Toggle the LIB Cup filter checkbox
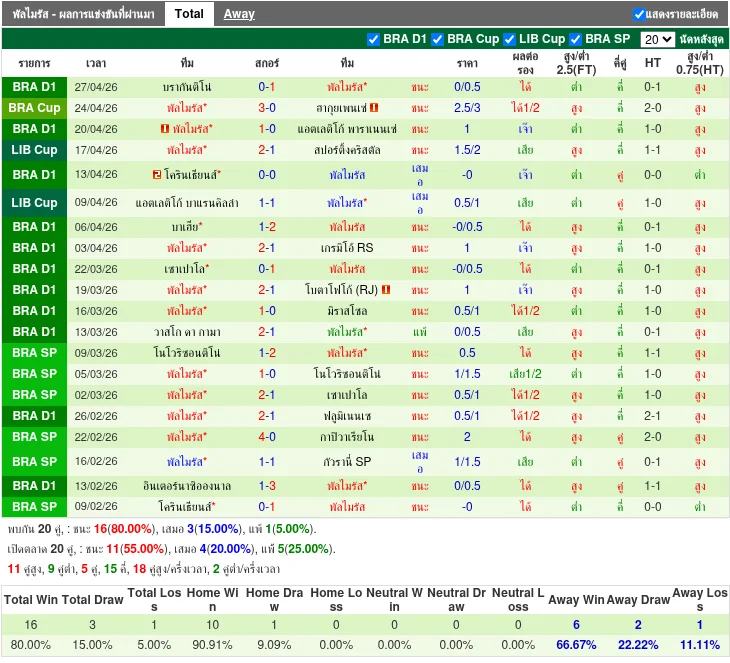 510,39
